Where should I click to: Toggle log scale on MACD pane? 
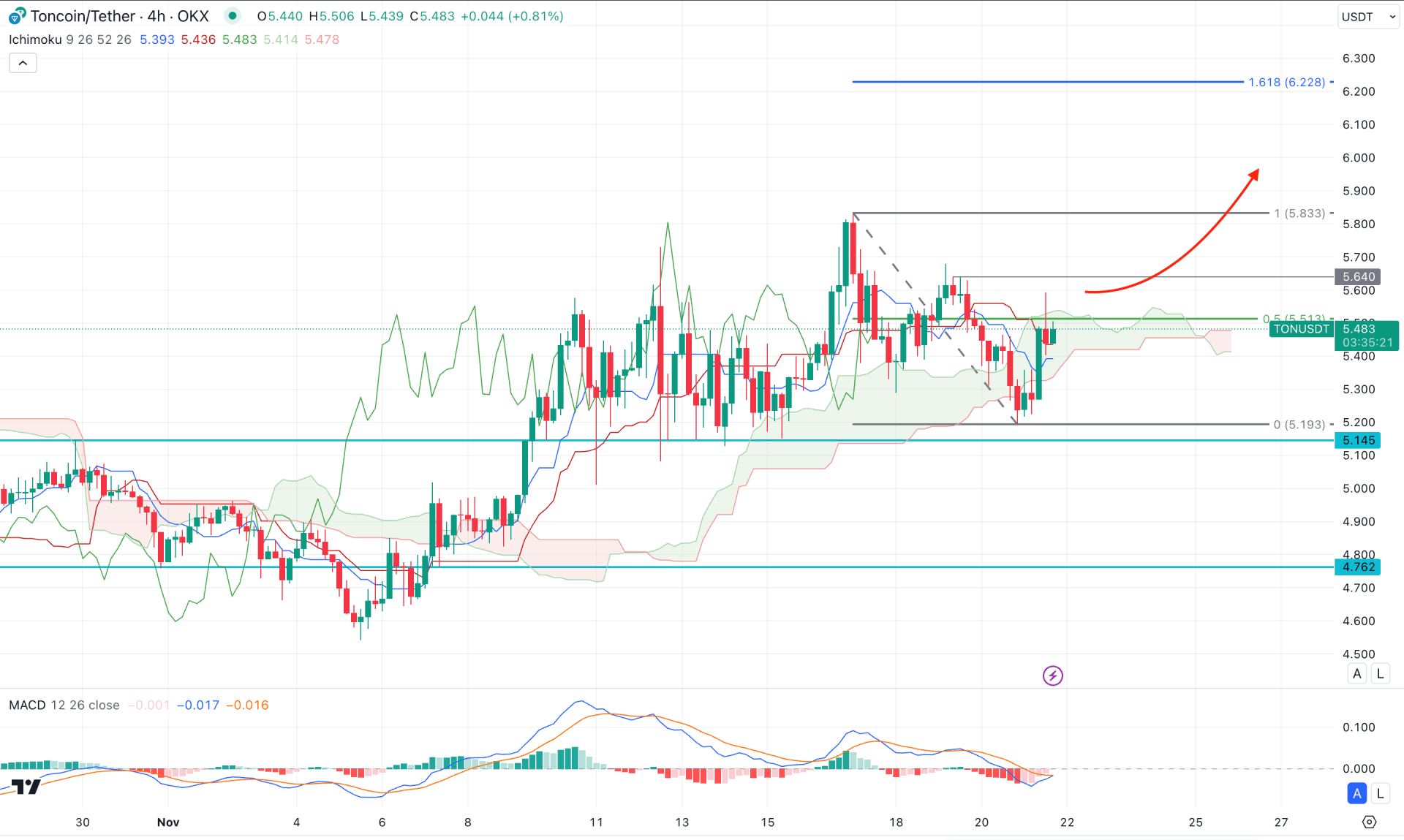tap(1380, 793)
